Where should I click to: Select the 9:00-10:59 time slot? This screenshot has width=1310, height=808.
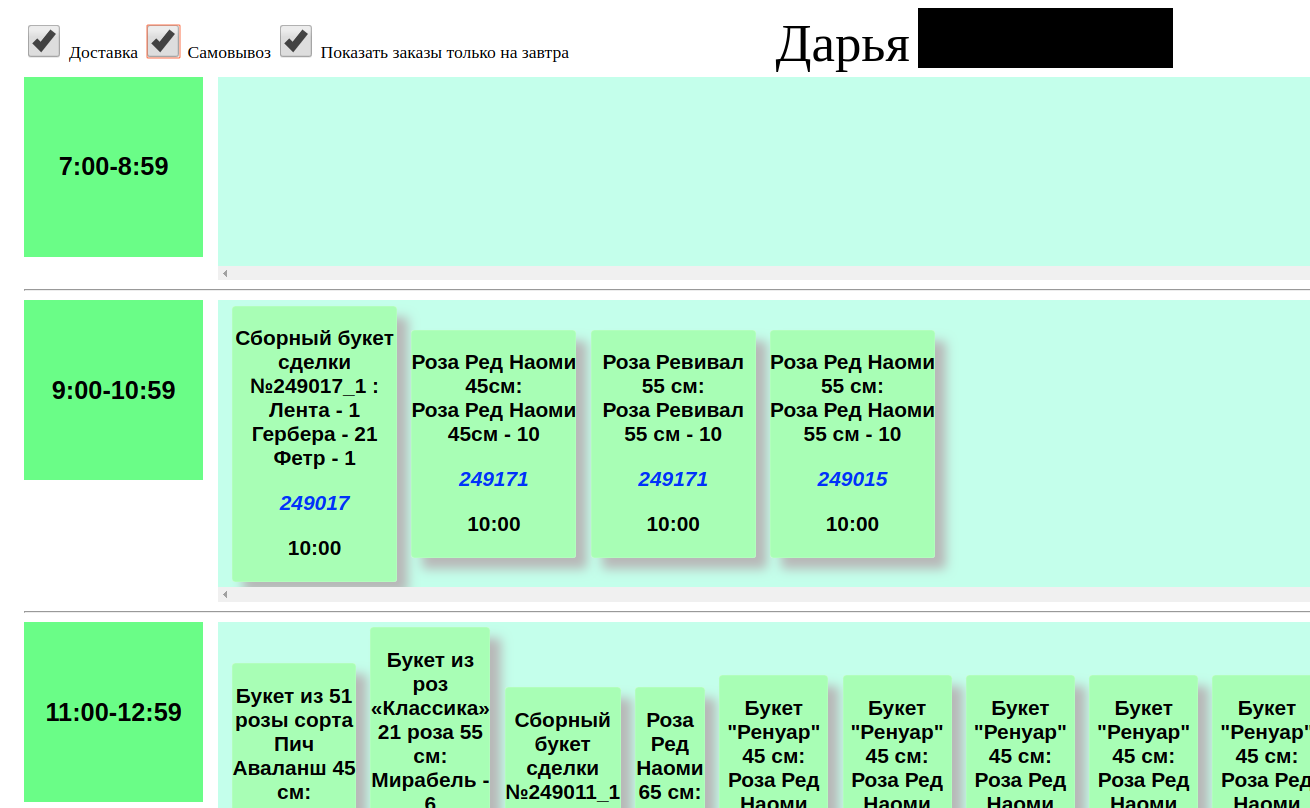point(114,390)
